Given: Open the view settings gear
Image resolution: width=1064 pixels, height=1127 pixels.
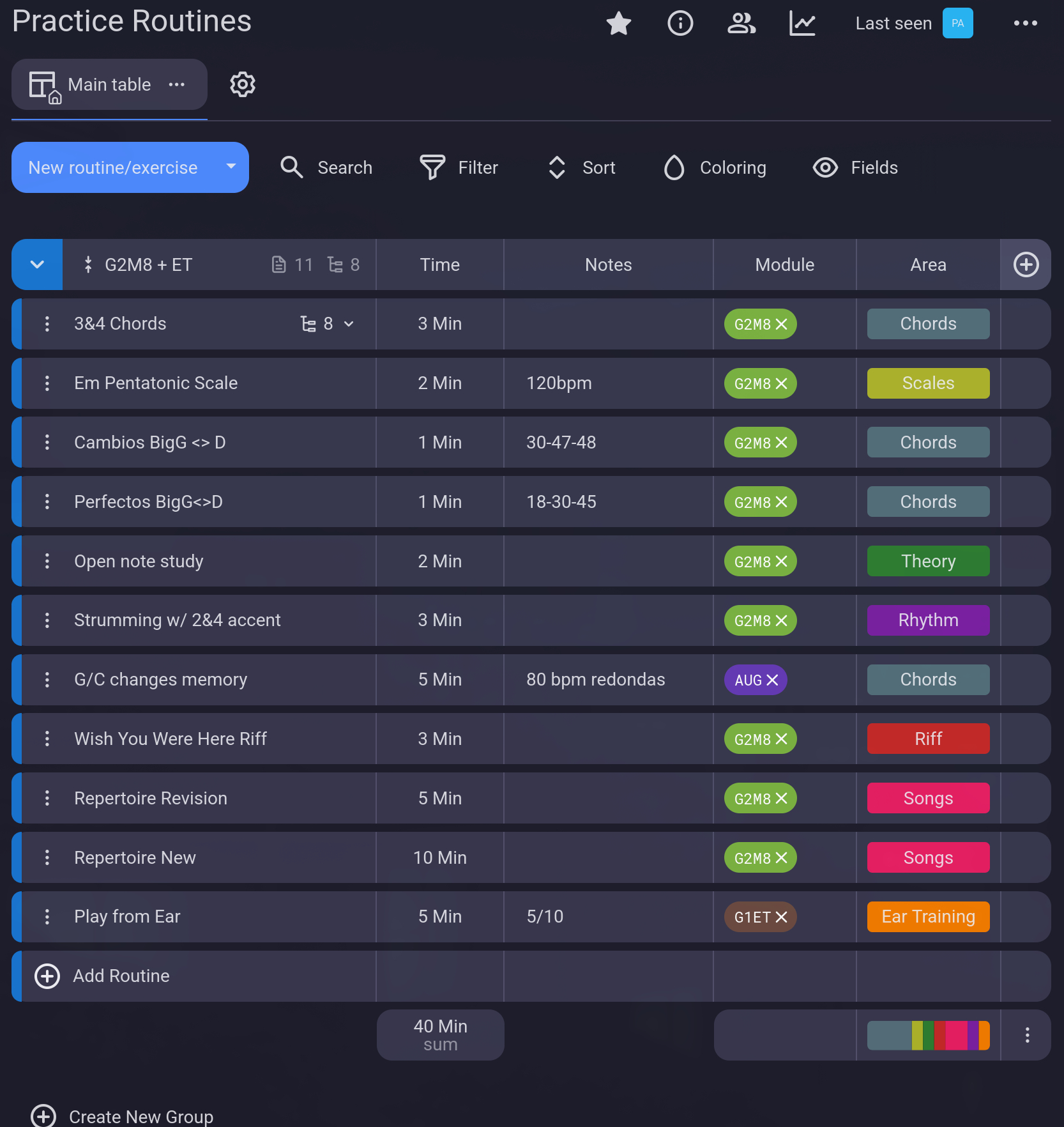Looking at the screenshot, I should [x=243, y=84].
